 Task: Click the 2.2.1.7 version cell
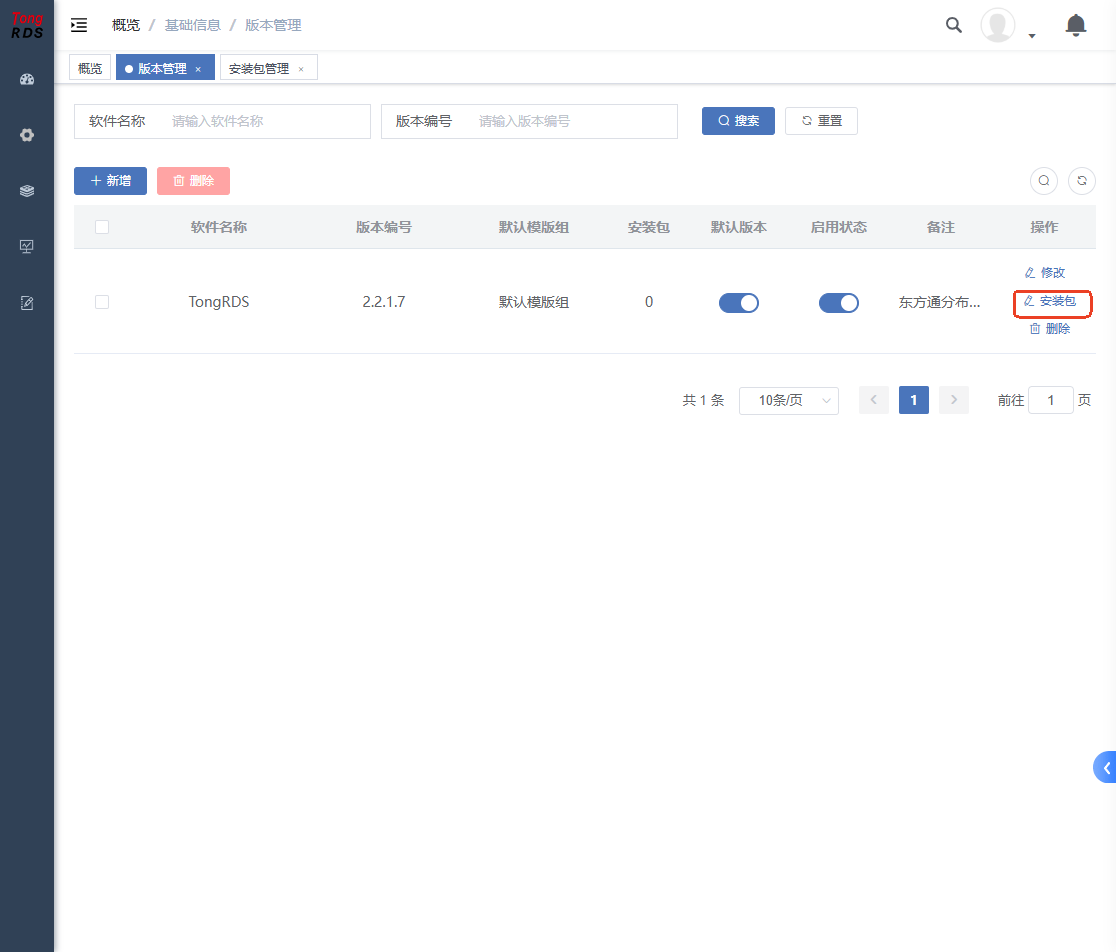(x=384, y=302)
